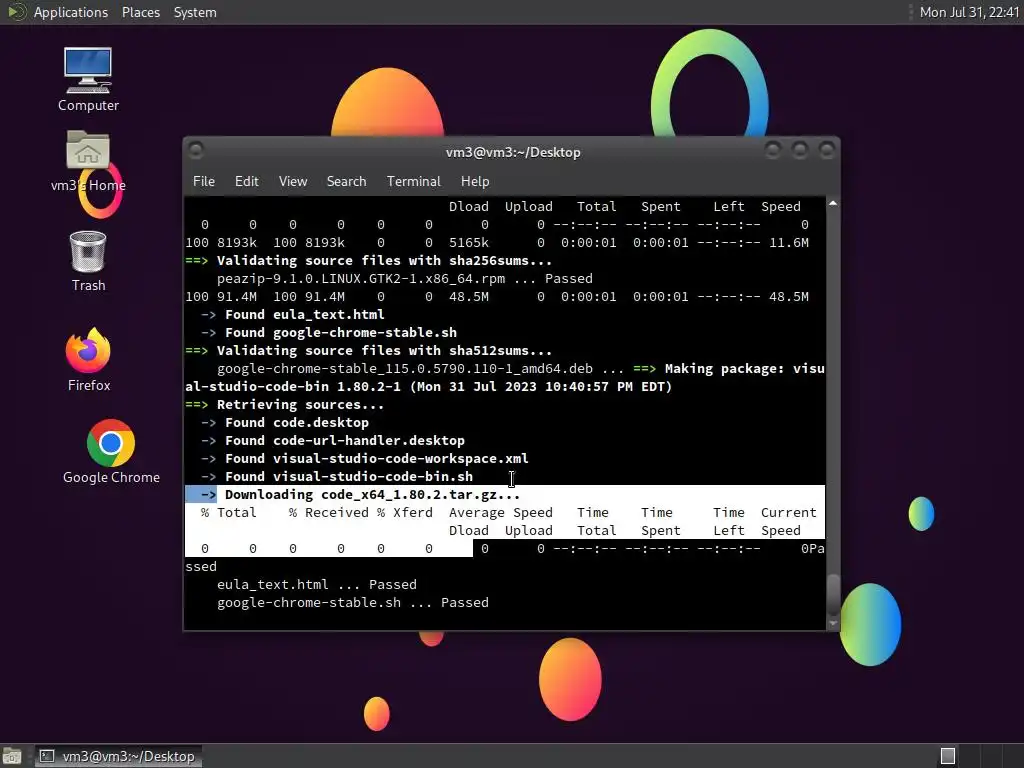The width and height of the screenshot is (1024, 768).
Task: Click the vm3@vm3:~/Desktop taskbar button
Action: click(x=119, y=756)
